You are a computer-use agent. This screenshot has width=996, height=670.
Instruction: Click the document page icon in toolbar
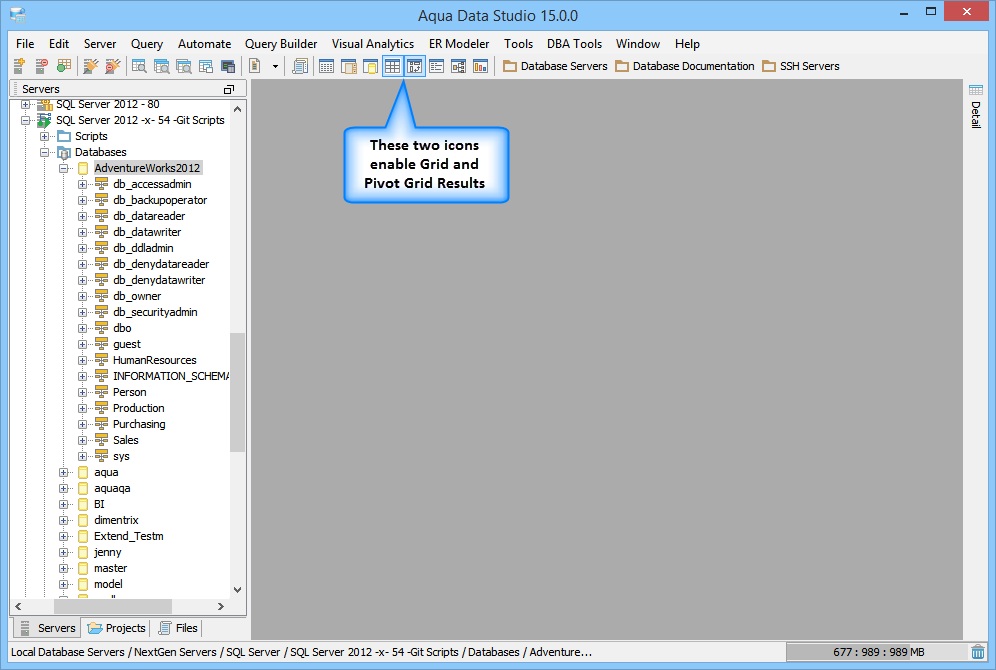pos(255,65)
